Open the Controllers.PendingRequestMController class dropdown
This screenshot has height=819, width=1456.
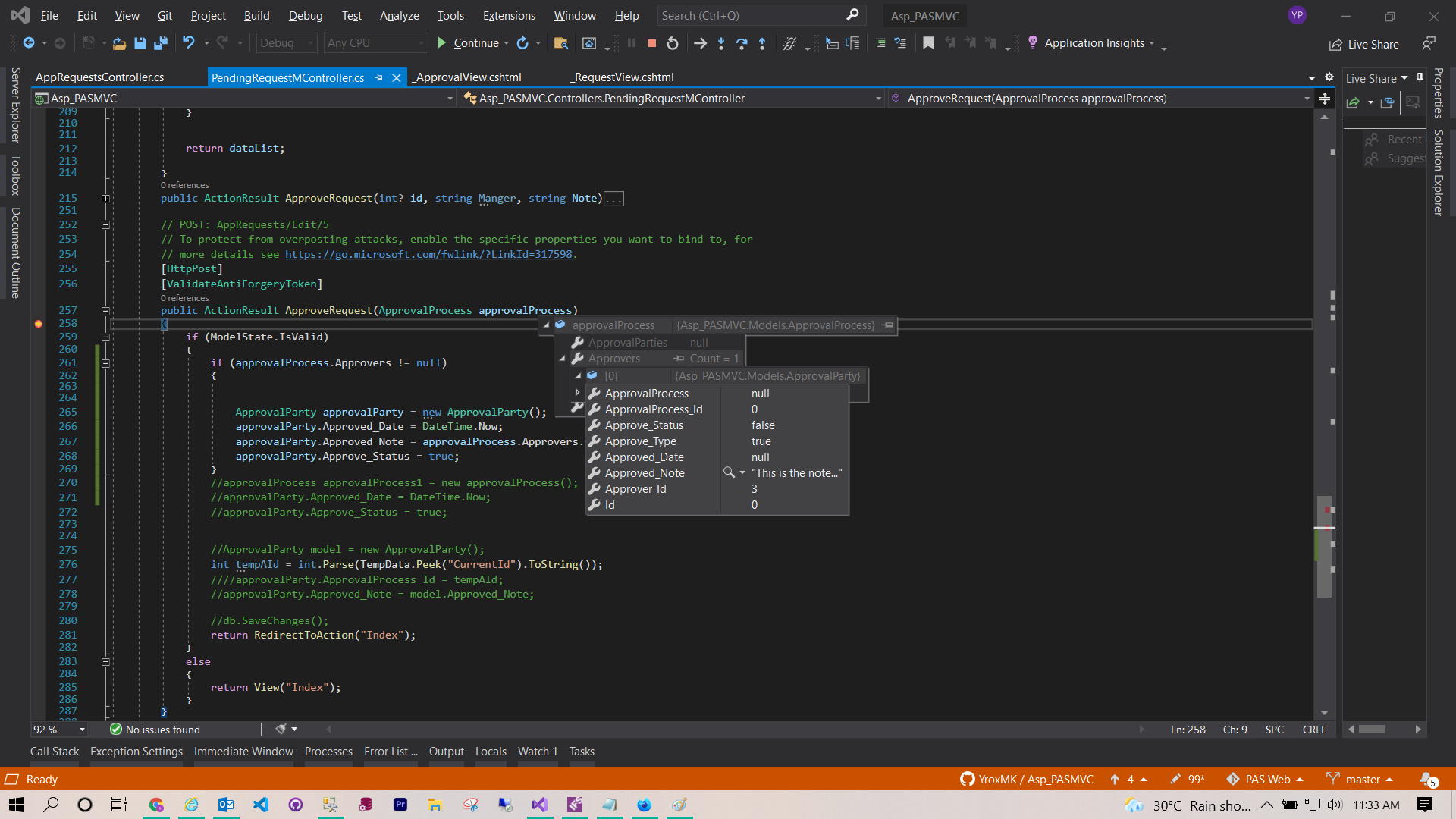pos(673,99)
